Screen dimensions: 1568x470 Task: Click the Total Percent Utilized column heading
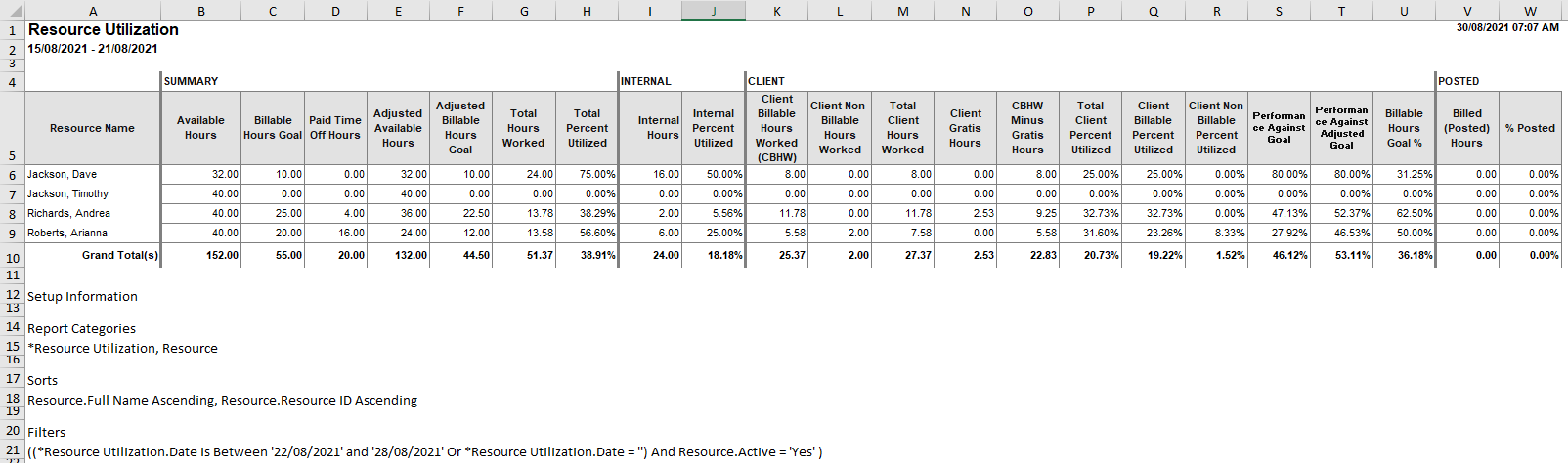[587, 128]
